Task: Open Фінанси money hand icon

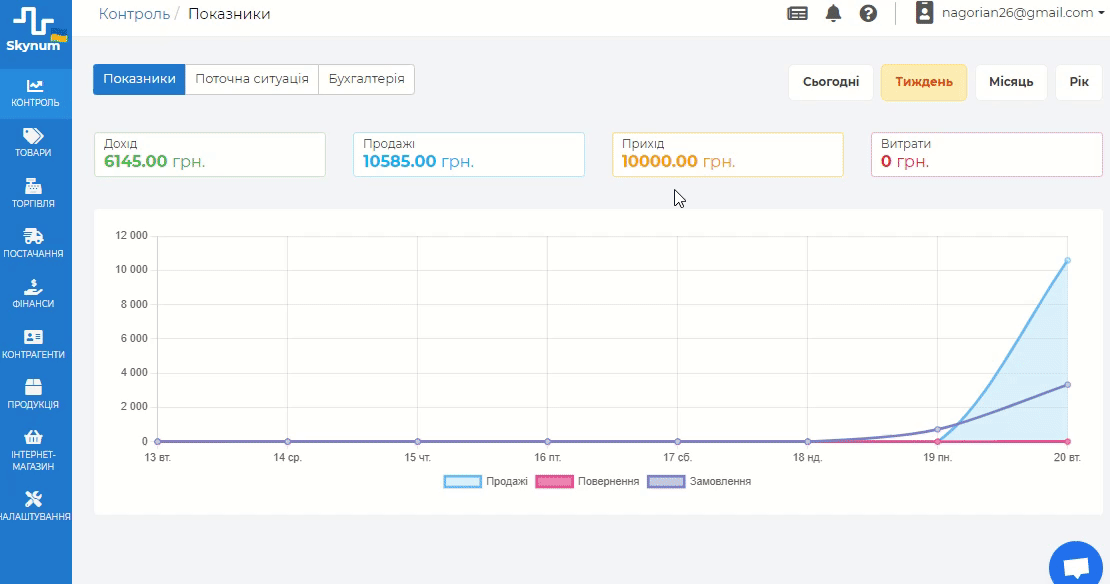Action: coord(33,287)
